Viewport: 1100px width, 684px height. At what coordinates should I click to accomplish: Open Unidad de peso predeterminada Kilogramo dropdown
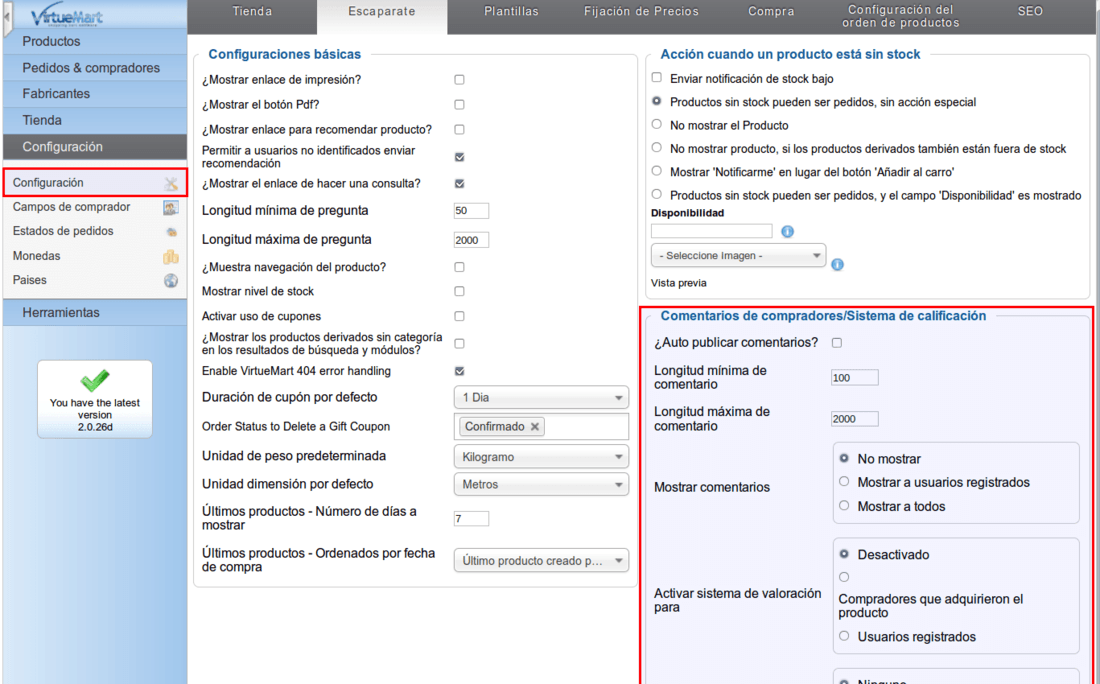(541, 457)
